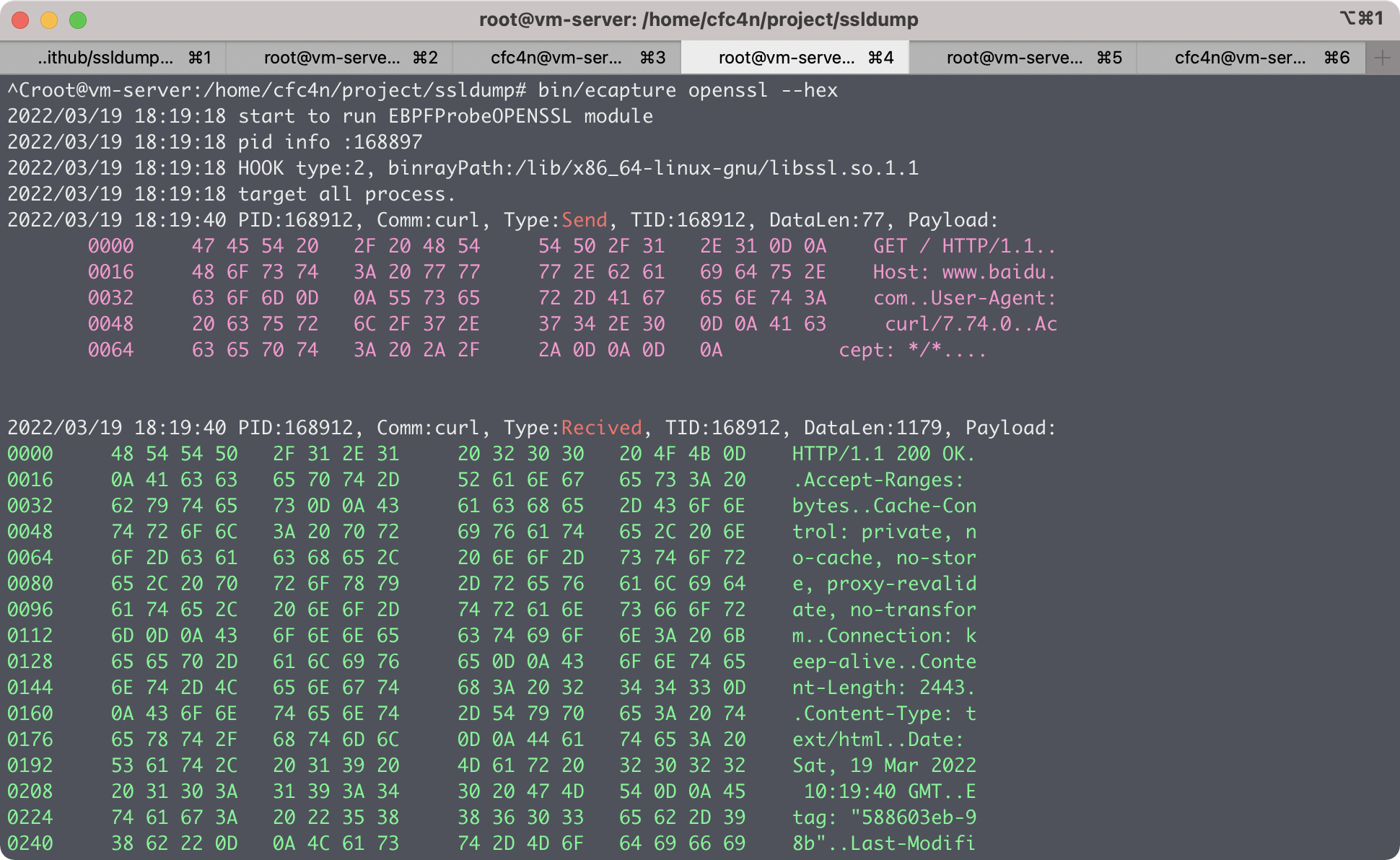Click the green 0240 offset at bottom
Image resolution: width=1400 pixels, height=860 pixels.
30,843
